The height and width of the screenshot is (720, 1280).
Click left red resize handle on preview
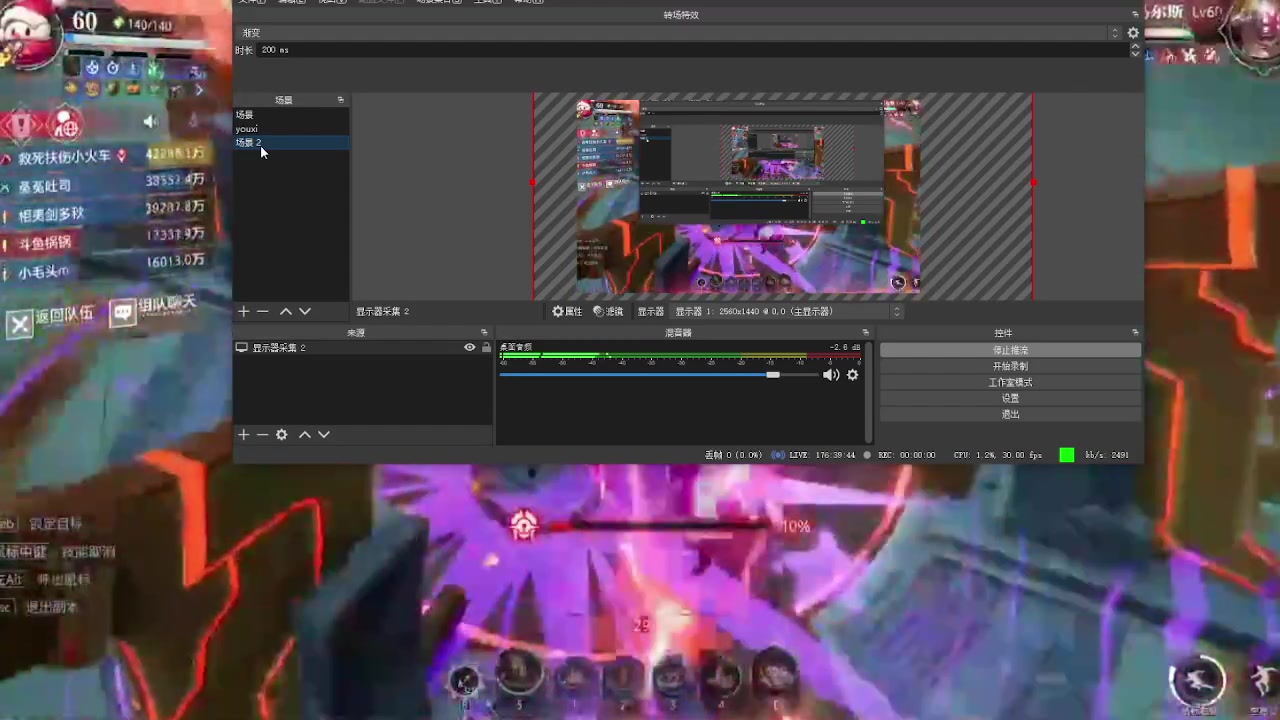533,183
